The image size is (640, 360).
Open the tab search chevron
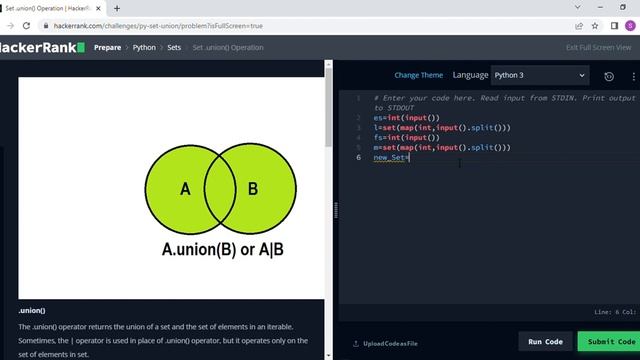click(578, 7)
